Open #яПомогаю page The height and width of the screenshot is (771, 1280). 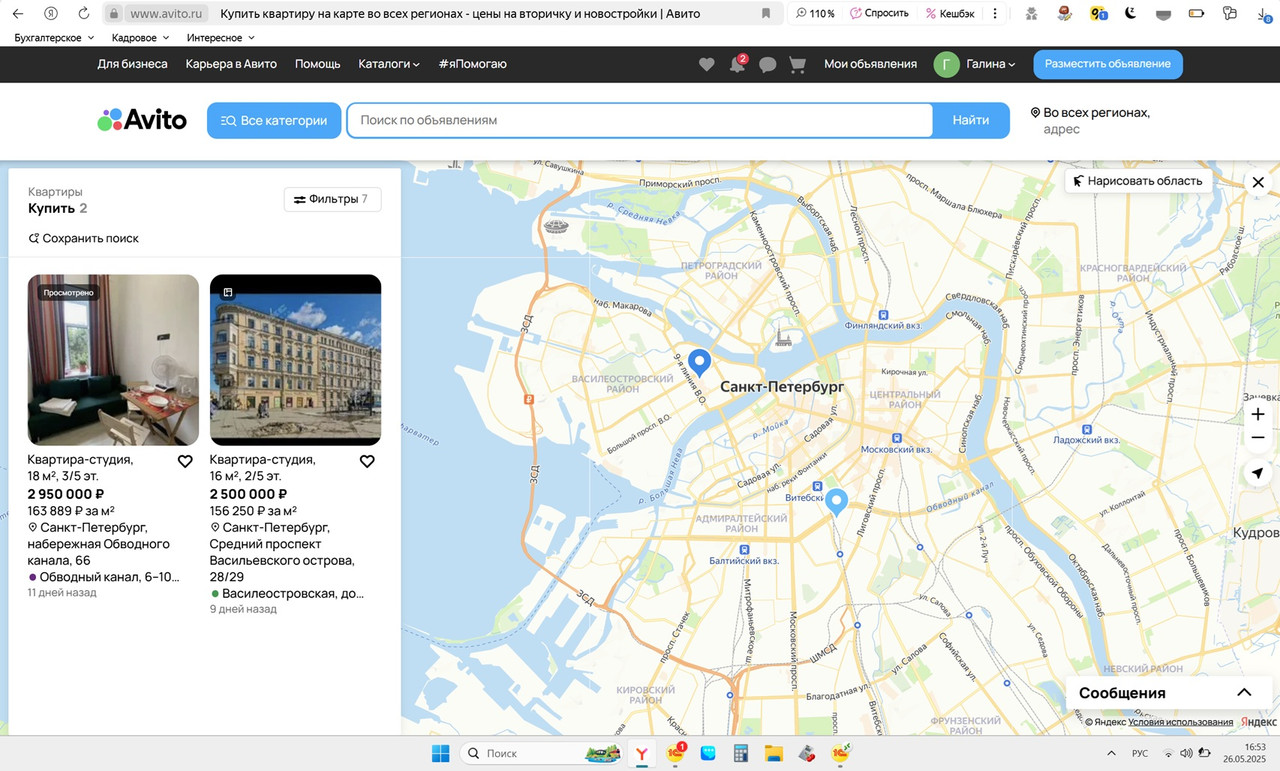pyautogui.click(x=472, y=64)
